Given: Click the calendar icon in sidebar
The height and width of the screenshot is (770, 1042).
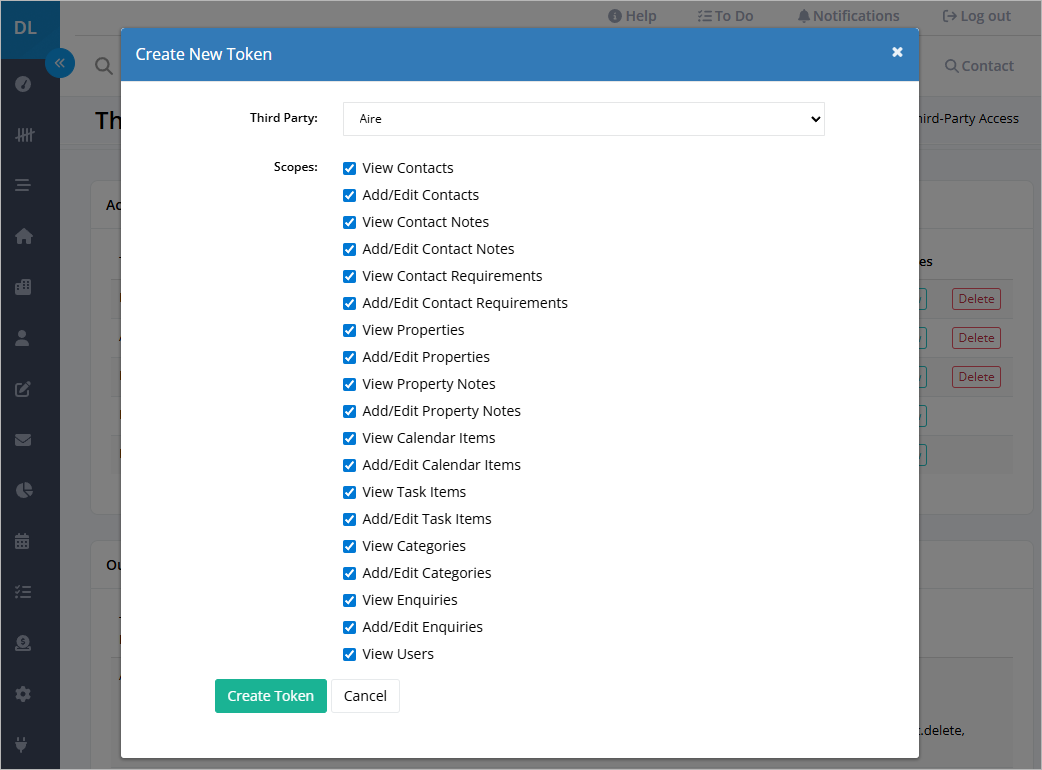Looking at the screenshot, I should click(x=23, y=541).
